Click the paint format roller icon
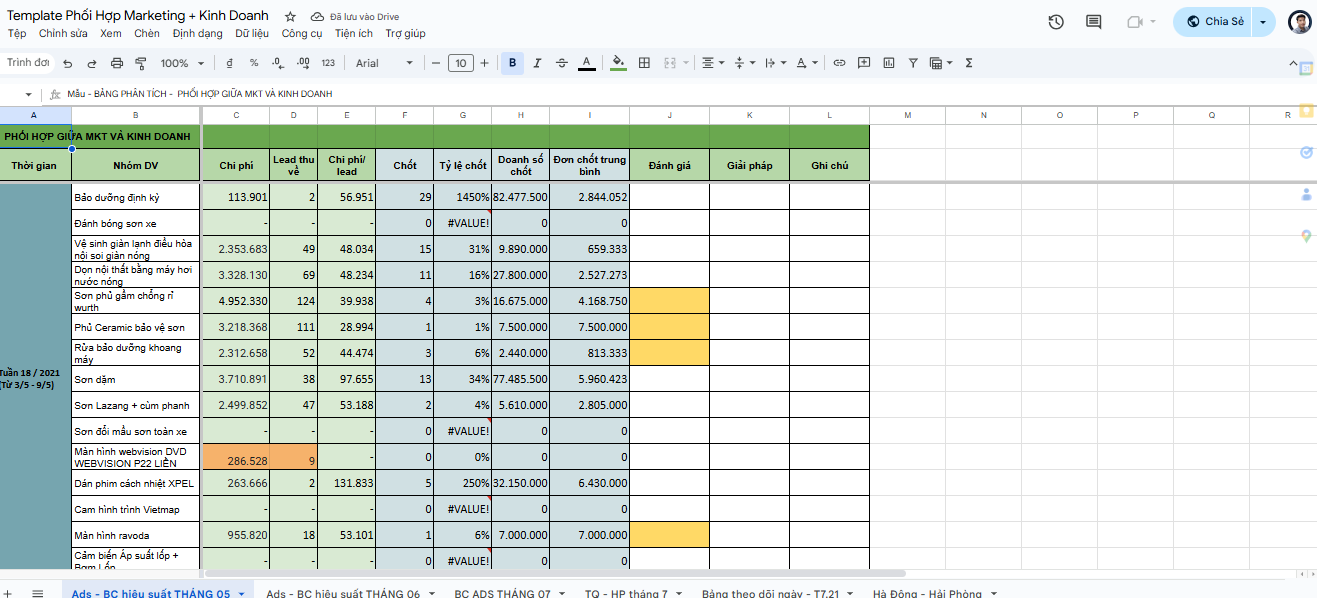Viewport: 1317px width, 598px height. (140, 63)
